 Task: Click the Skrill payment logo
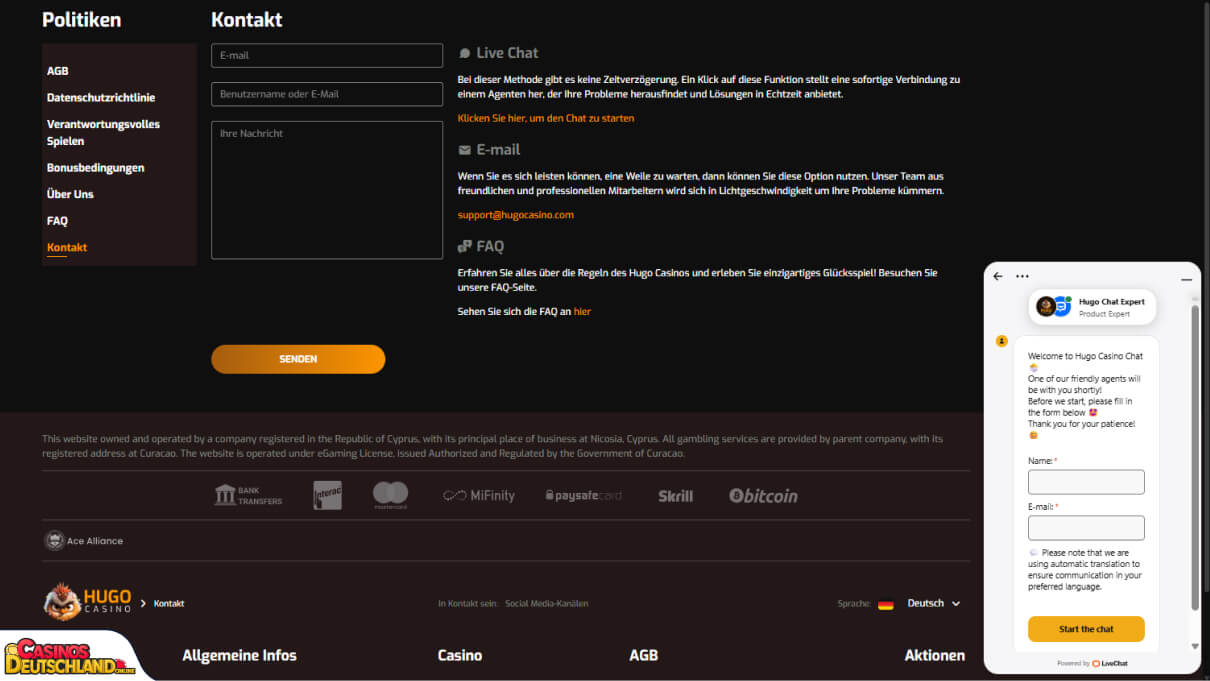(675, 496)
